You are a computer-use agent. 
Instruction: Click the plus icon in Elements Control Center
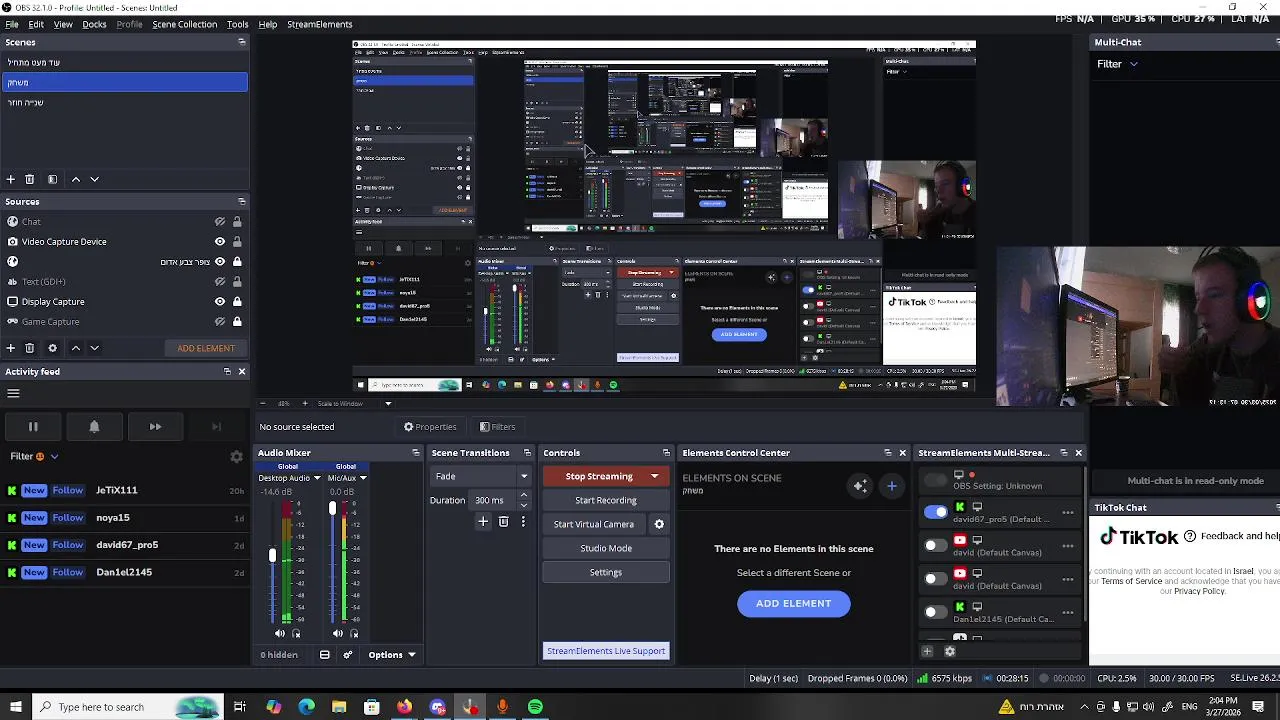coord(892,486)
